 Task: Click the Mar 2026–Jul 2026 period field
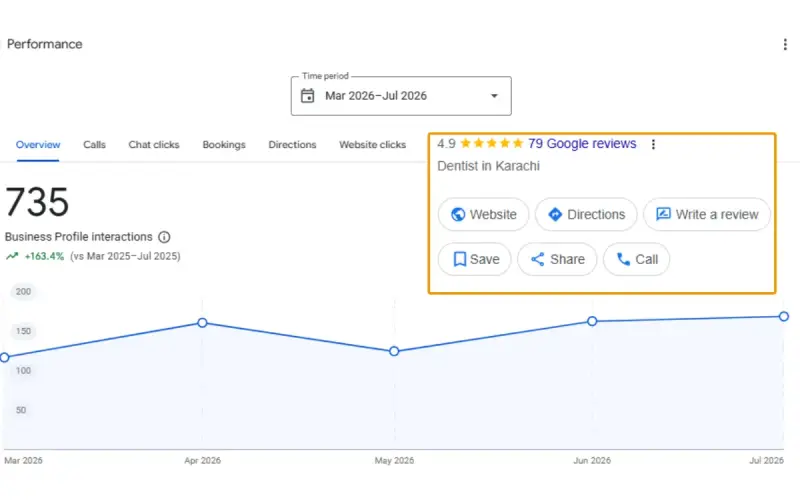point(401,96)
